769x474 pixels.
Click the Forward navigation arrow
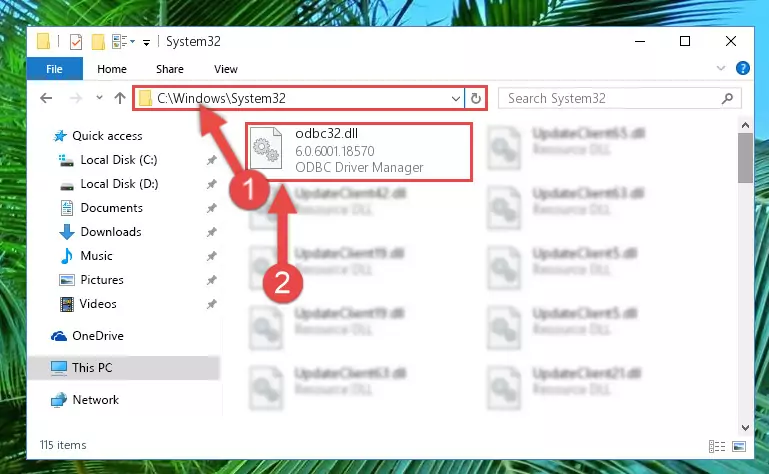(76, 98)
